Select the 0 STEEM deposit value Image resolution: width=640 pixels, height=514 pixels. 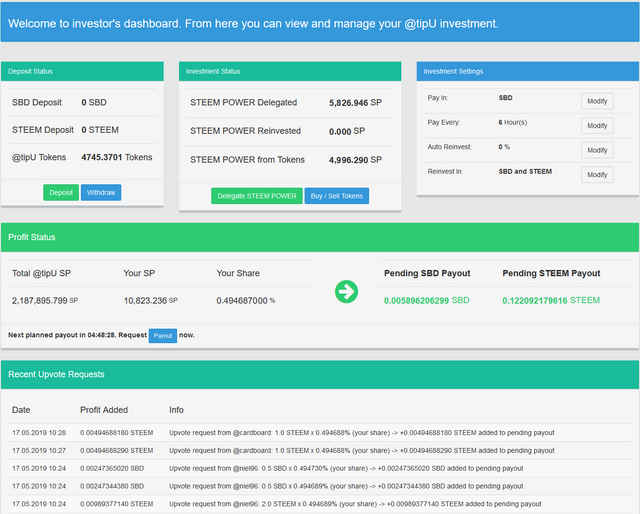[100, 130]
